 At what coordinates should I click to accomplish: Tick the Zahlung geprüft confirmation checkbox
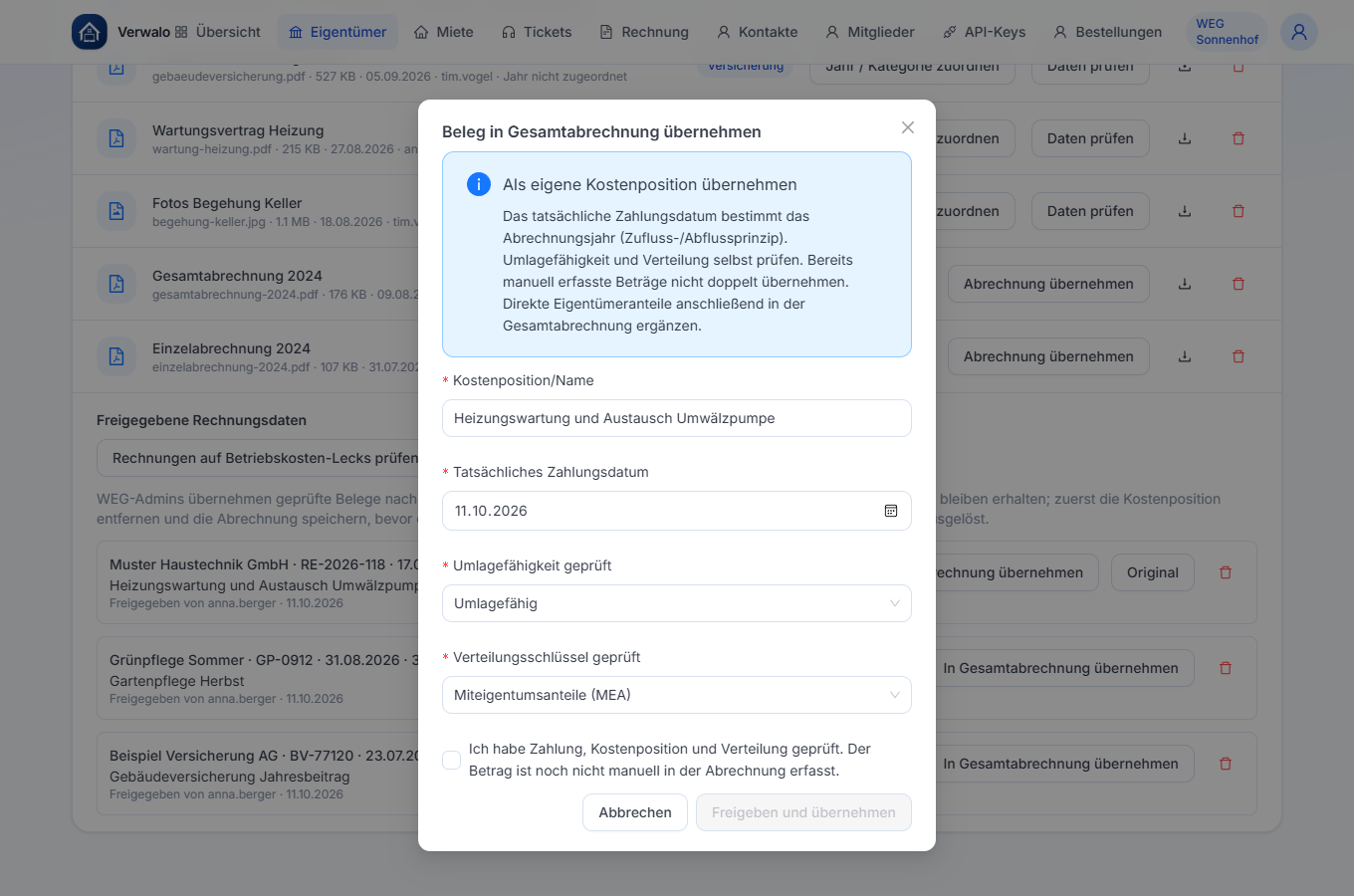click(452, 760)
